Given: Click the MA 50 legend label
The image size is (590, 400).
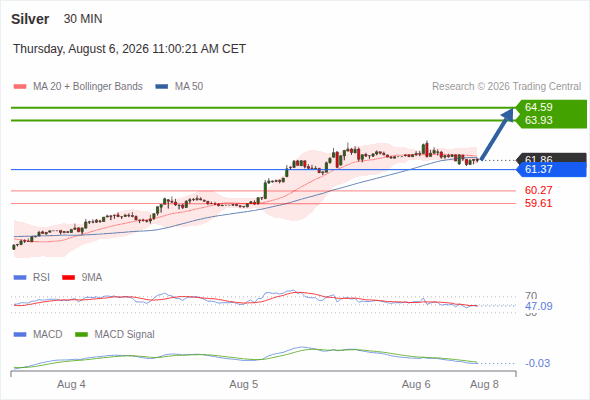Looking at the screenshot, I should click(x=189, y=87).
